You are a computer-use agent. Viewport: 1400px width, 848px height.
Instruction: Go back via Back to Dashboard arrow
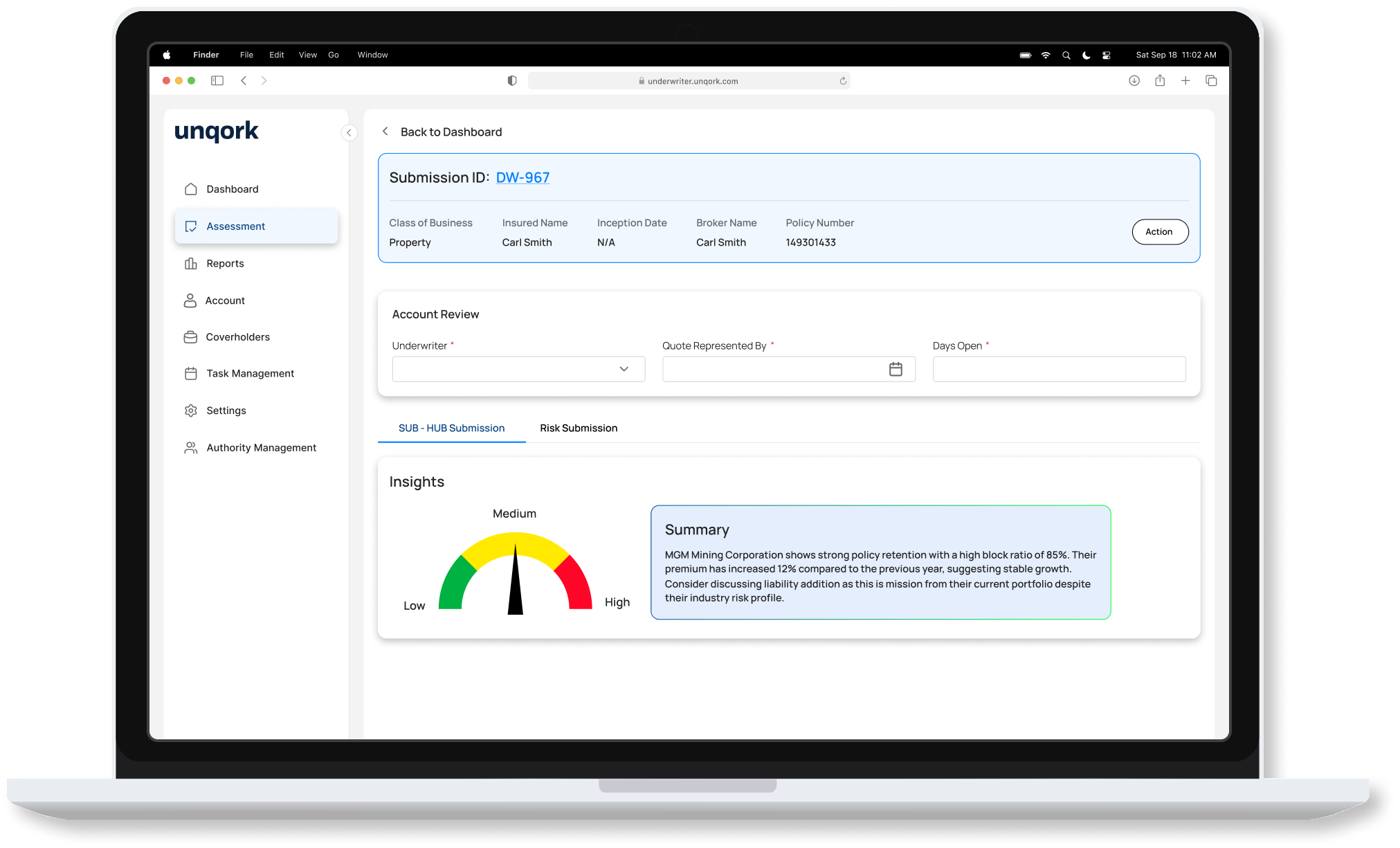[385, 132]
